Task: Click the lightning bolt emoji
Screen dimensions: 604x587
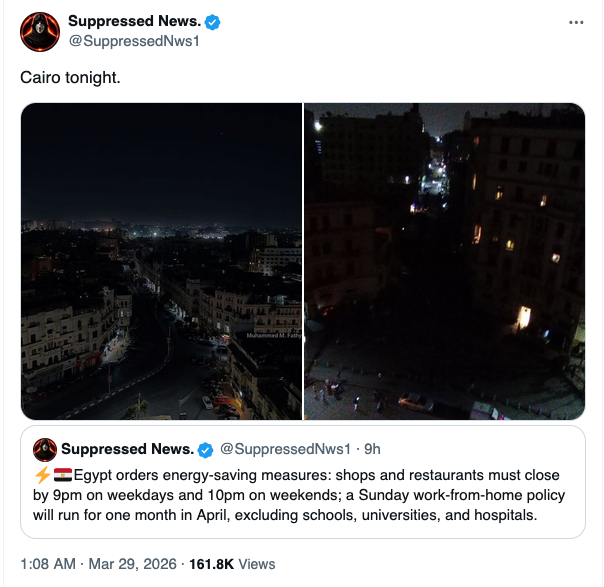Action: coord(43,474)
